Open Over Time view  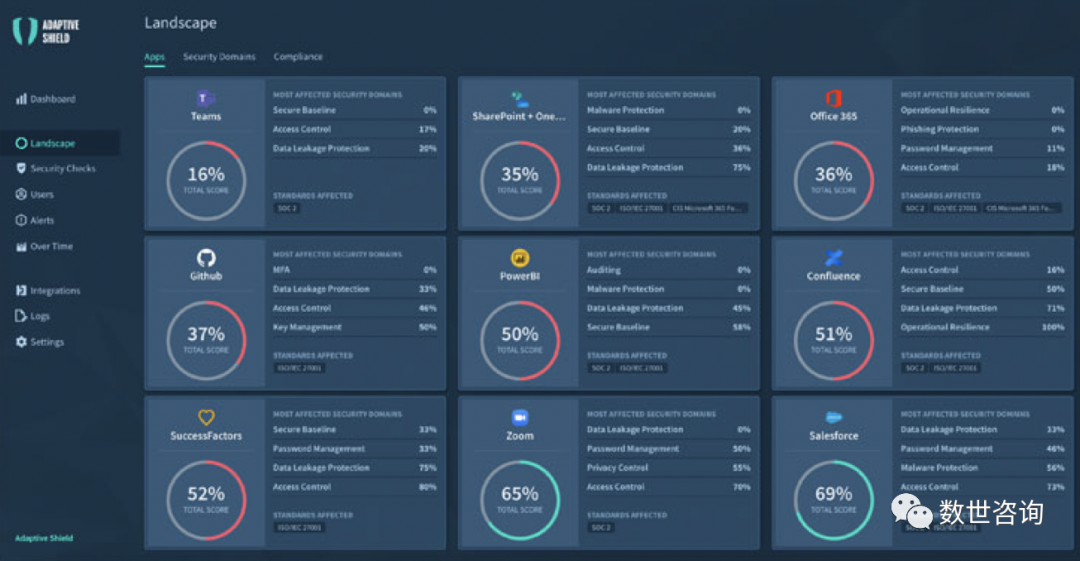[44, 246]
